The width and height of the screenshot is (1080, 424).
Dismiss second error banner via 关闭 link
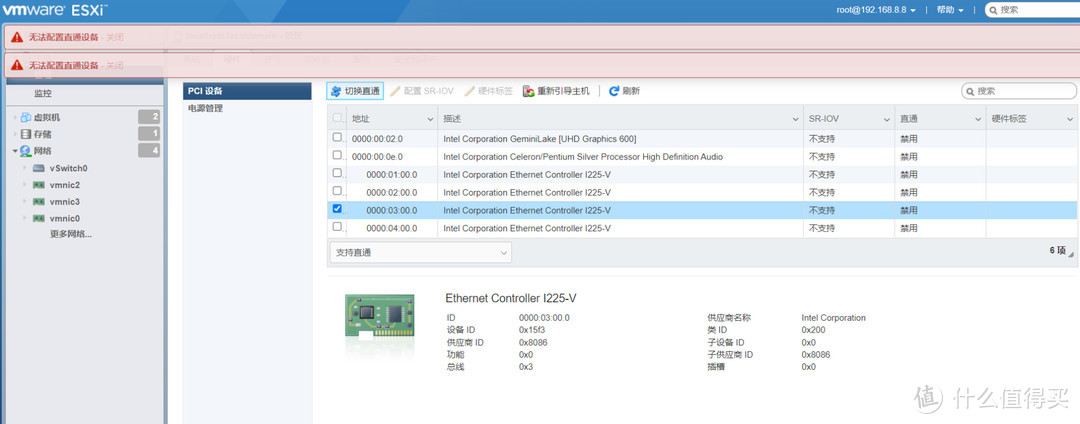click(115, 65)
